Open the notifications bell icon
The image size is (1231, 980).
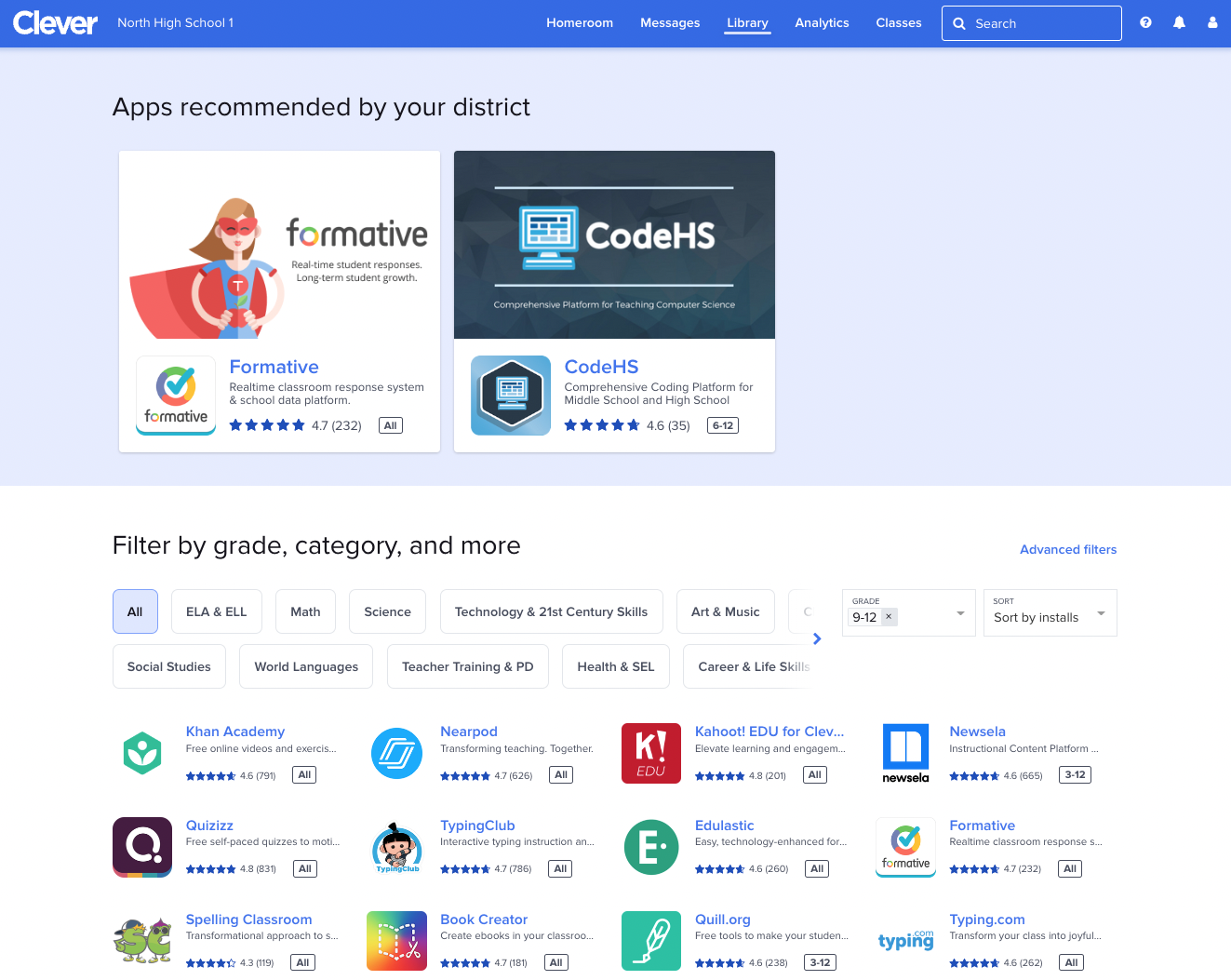[1179, 22]
